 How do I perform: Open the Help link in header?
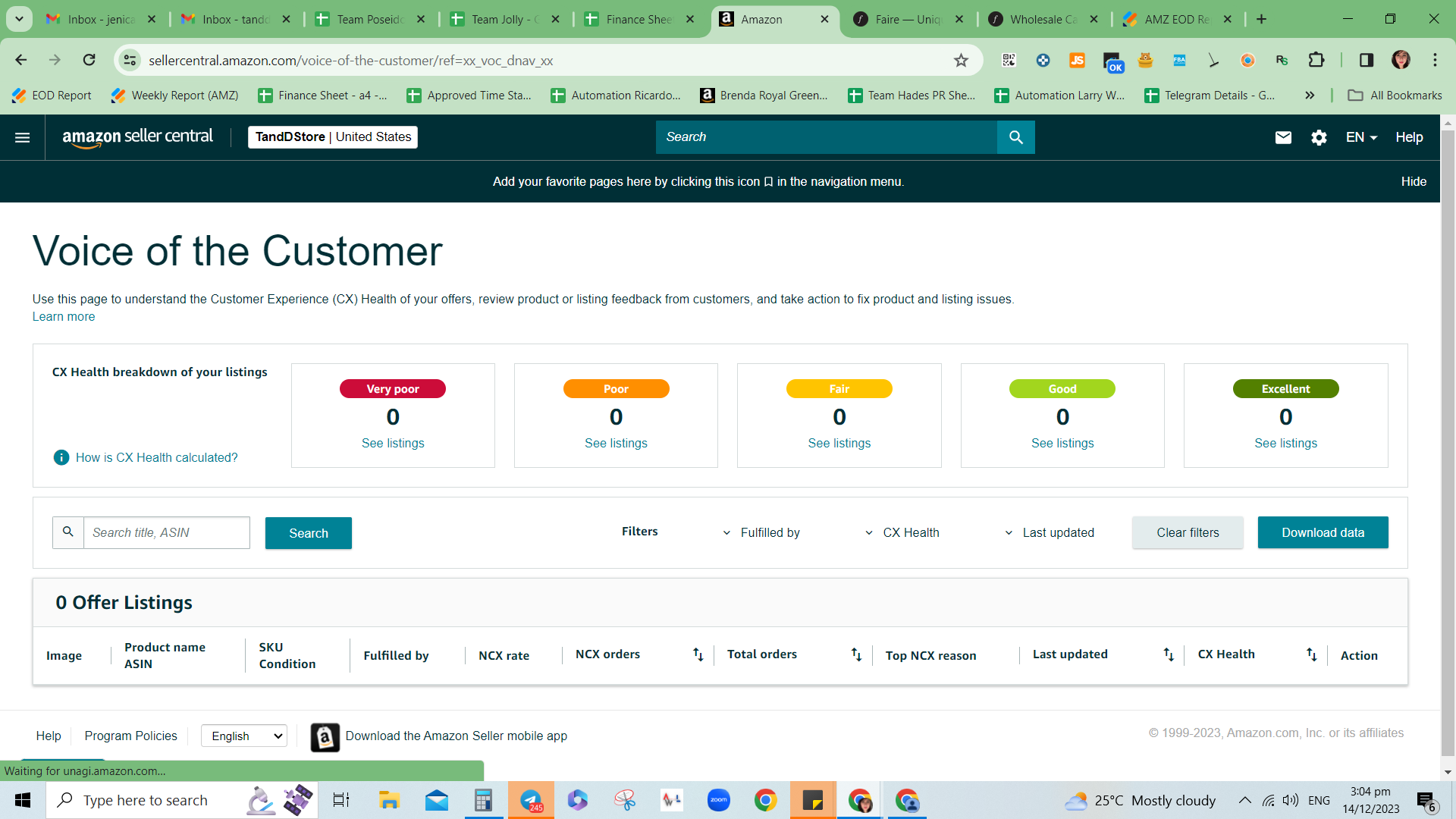coord(1409,137)
